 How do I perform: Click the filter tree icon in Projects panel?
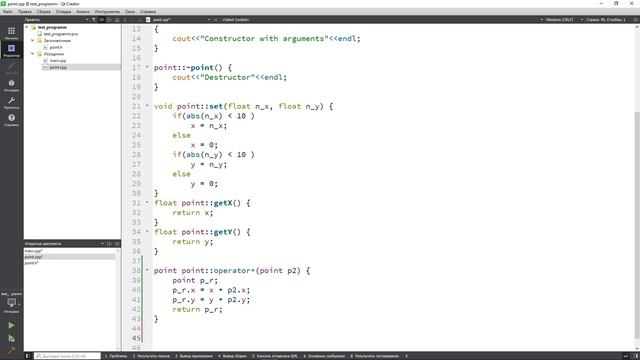(94, 20)
